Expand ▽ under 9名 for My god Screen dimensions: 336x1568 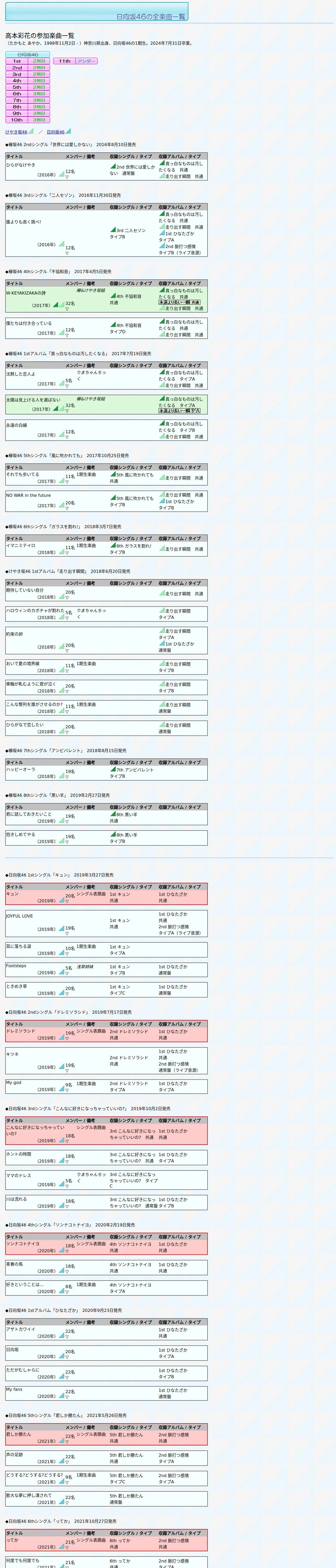67,1090
